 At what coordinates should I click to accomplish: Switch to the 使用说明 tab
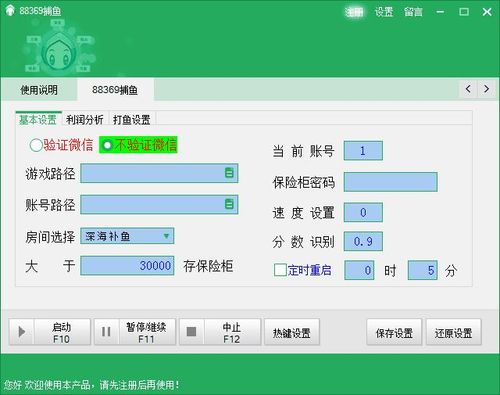pyautogui.click(x=39, y=90)
